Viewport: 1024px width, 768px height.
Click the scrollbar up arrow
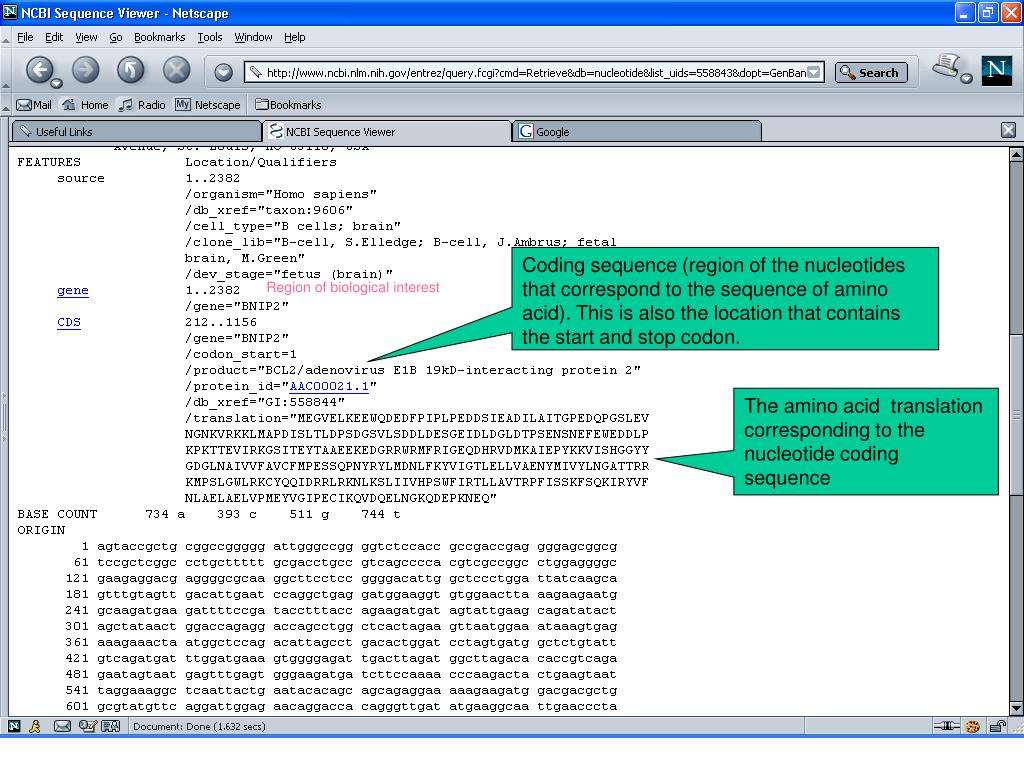(x=1016, y=155)
